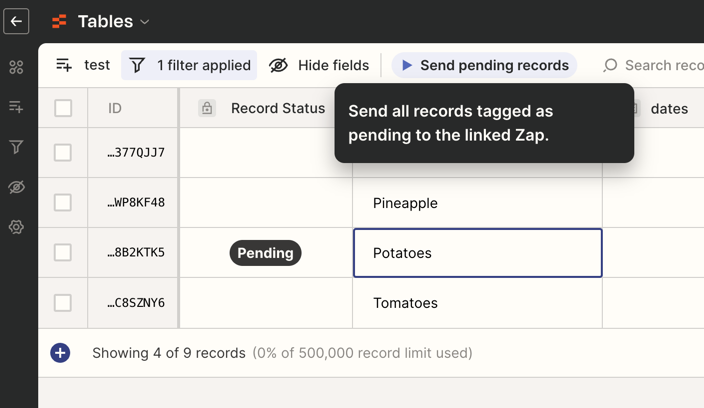Image resolution: width=704 pixels, height=408 pixels.
Task: Select the Potatoes row checkbox
Action: tap(63, 253)
